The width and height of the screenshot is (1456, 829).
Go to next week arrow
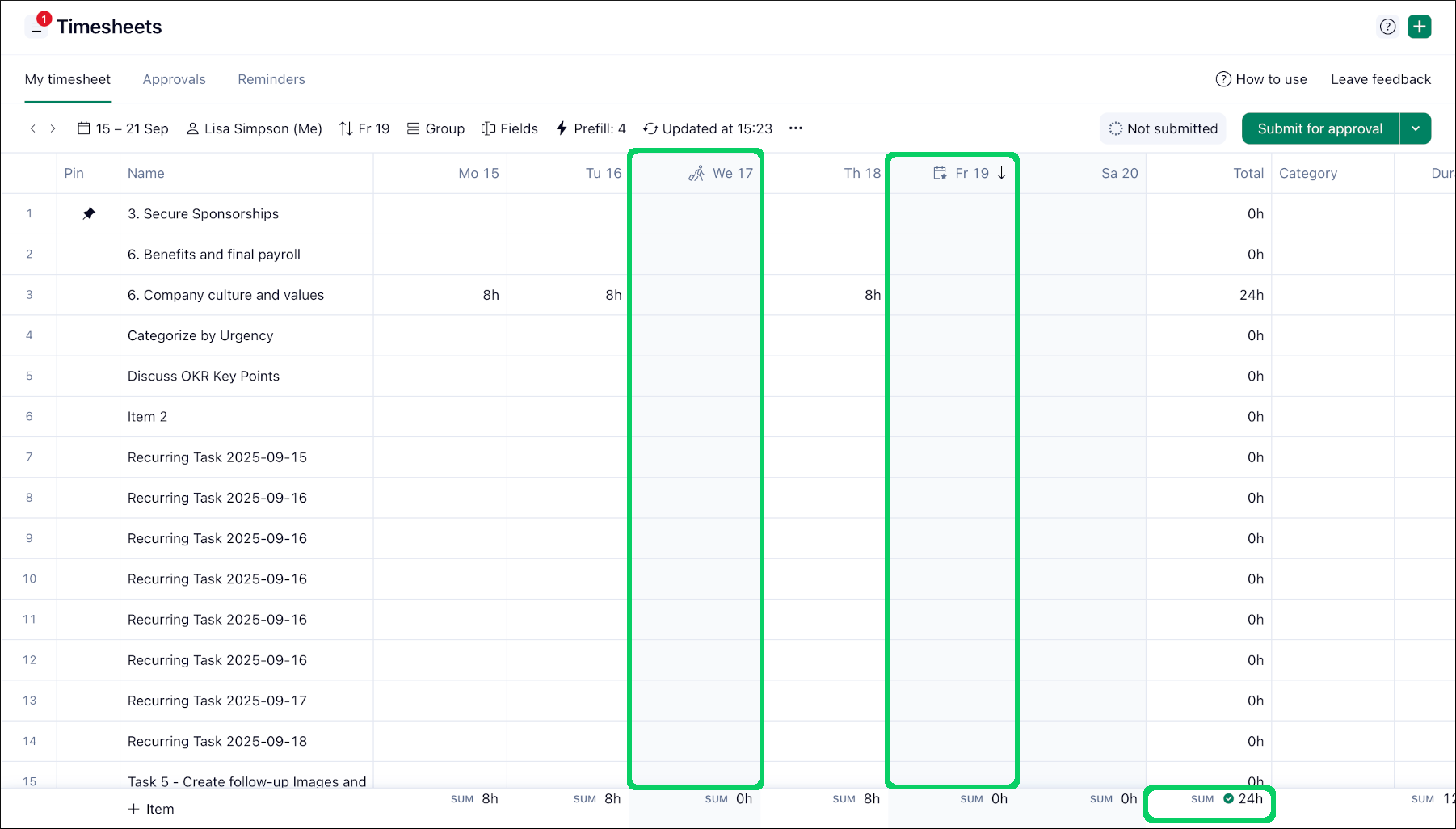[x=53, y=128]
